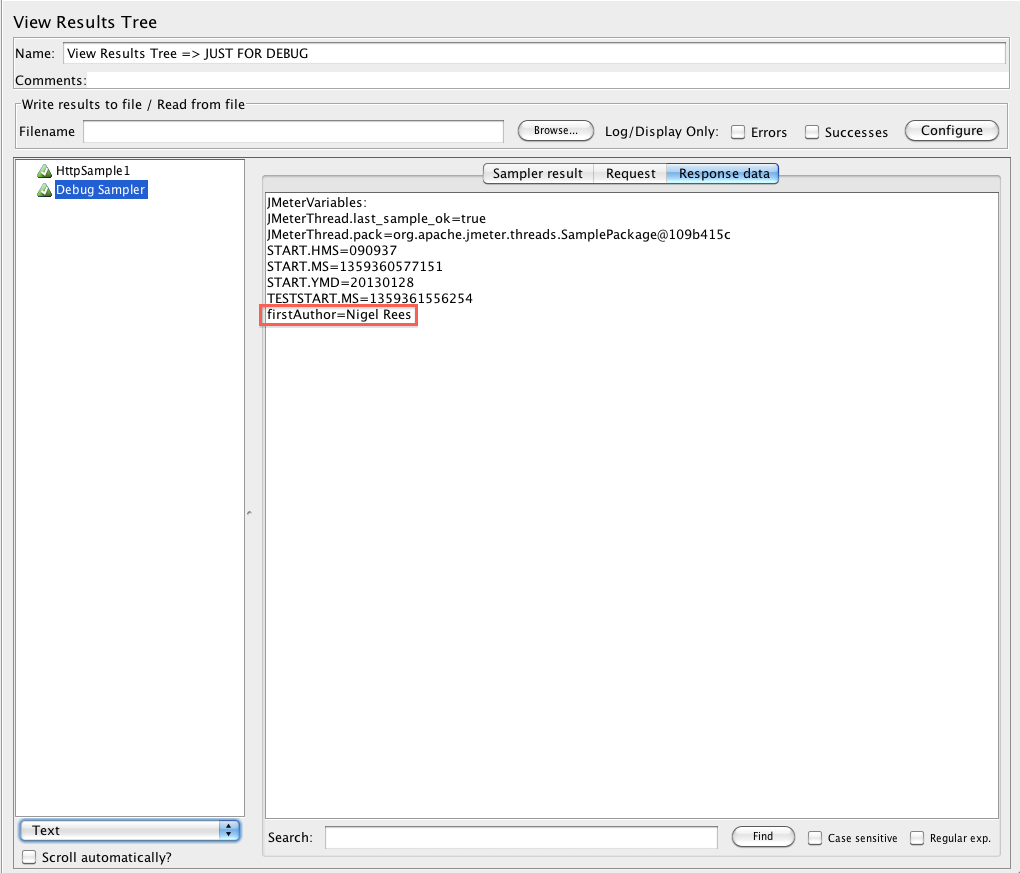Open the Response data tab
The height and width of the screenshot is (873, 1020).
coord(724,174)
